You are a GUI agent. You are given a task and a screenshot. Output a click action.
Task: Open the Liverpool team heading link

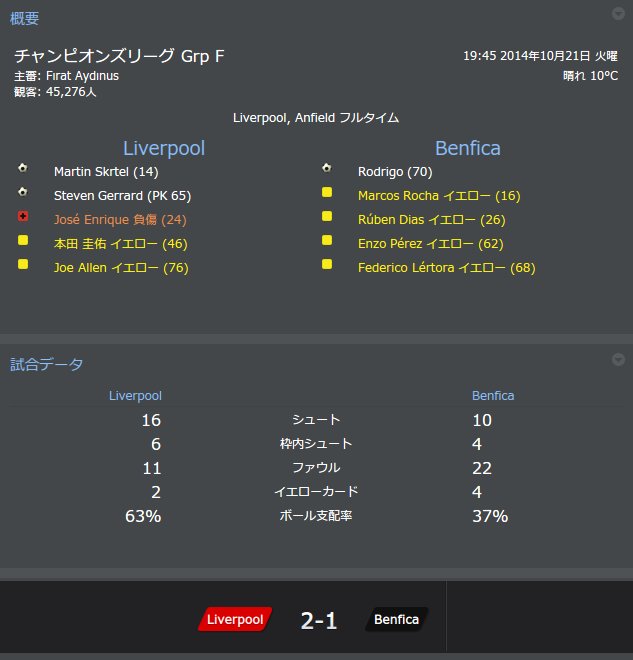click(164, 148)
